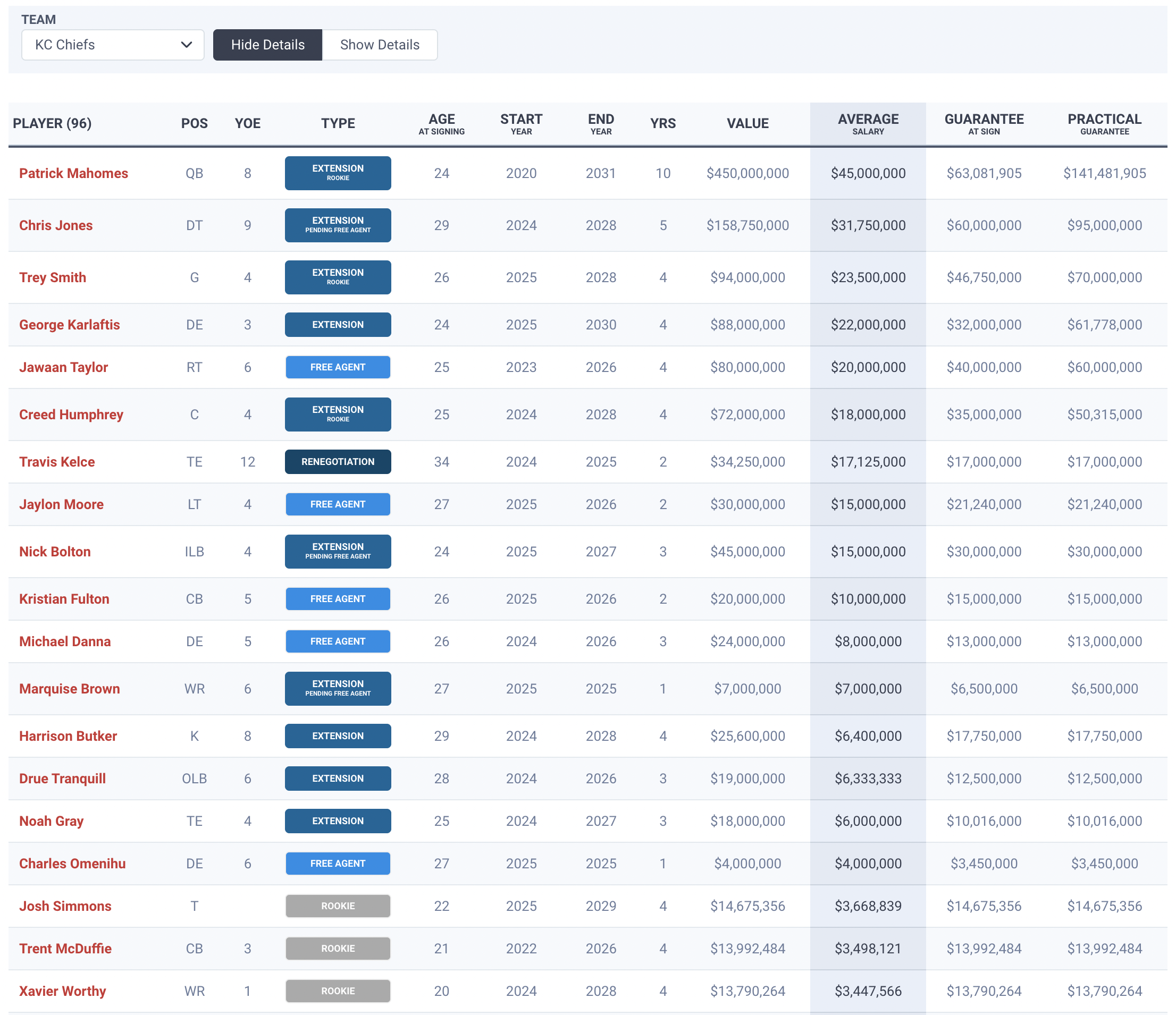Select the $25,600,000 value cell
This screenshot has height=1015, width=1176.
click(x=747, y=736)
